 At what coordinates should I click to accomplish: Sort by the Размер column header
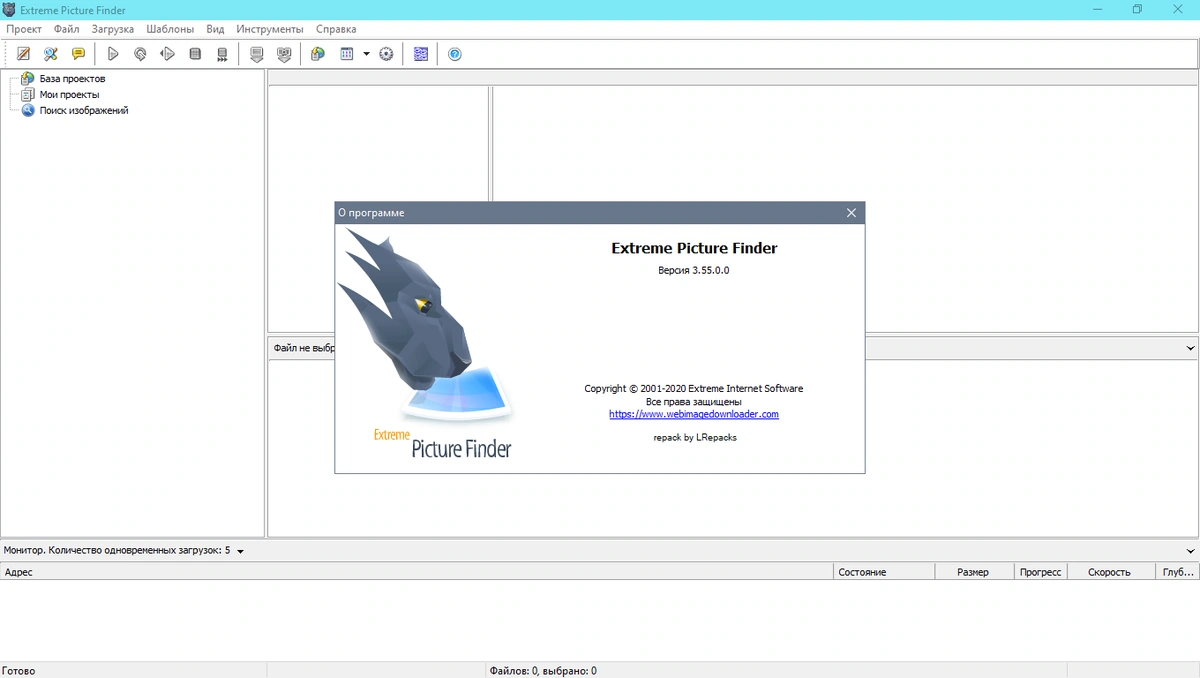click(974, 572)
